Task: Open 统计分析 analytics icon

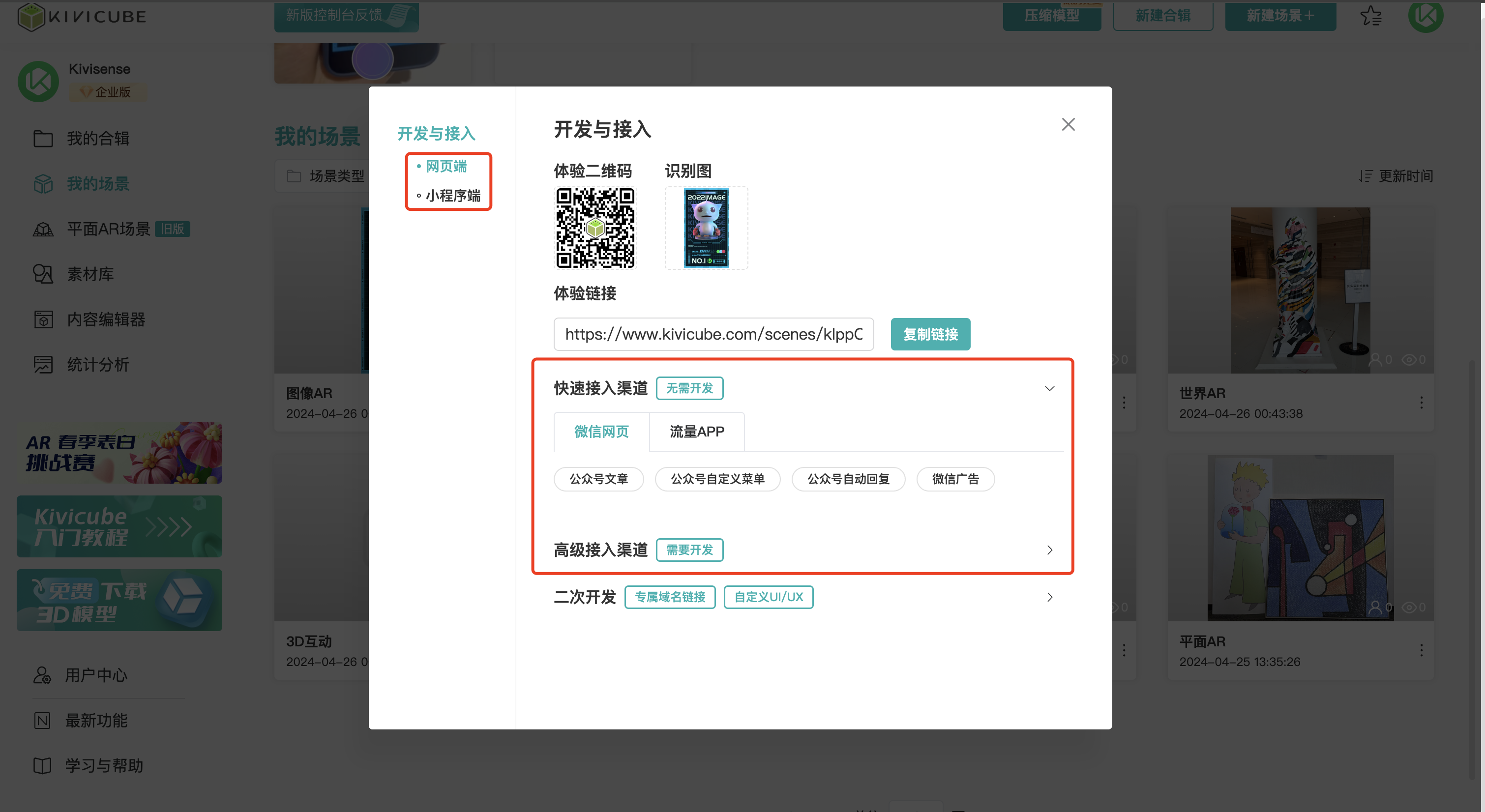Action: (x=43, y=365)
